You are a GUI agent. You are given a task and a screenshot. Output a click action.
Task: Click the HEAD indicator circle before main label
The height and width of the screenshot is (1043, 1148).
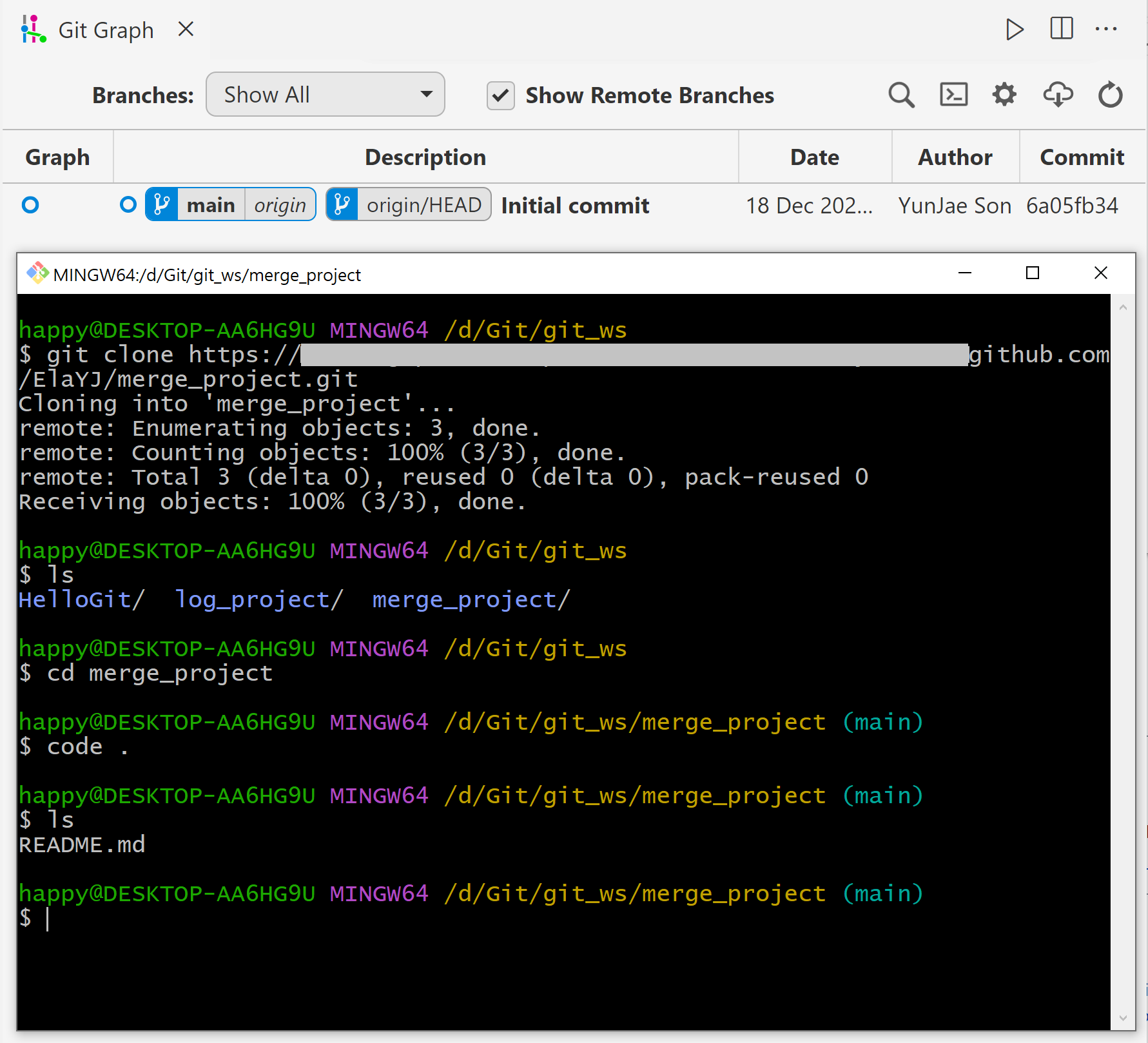point(128,205)
